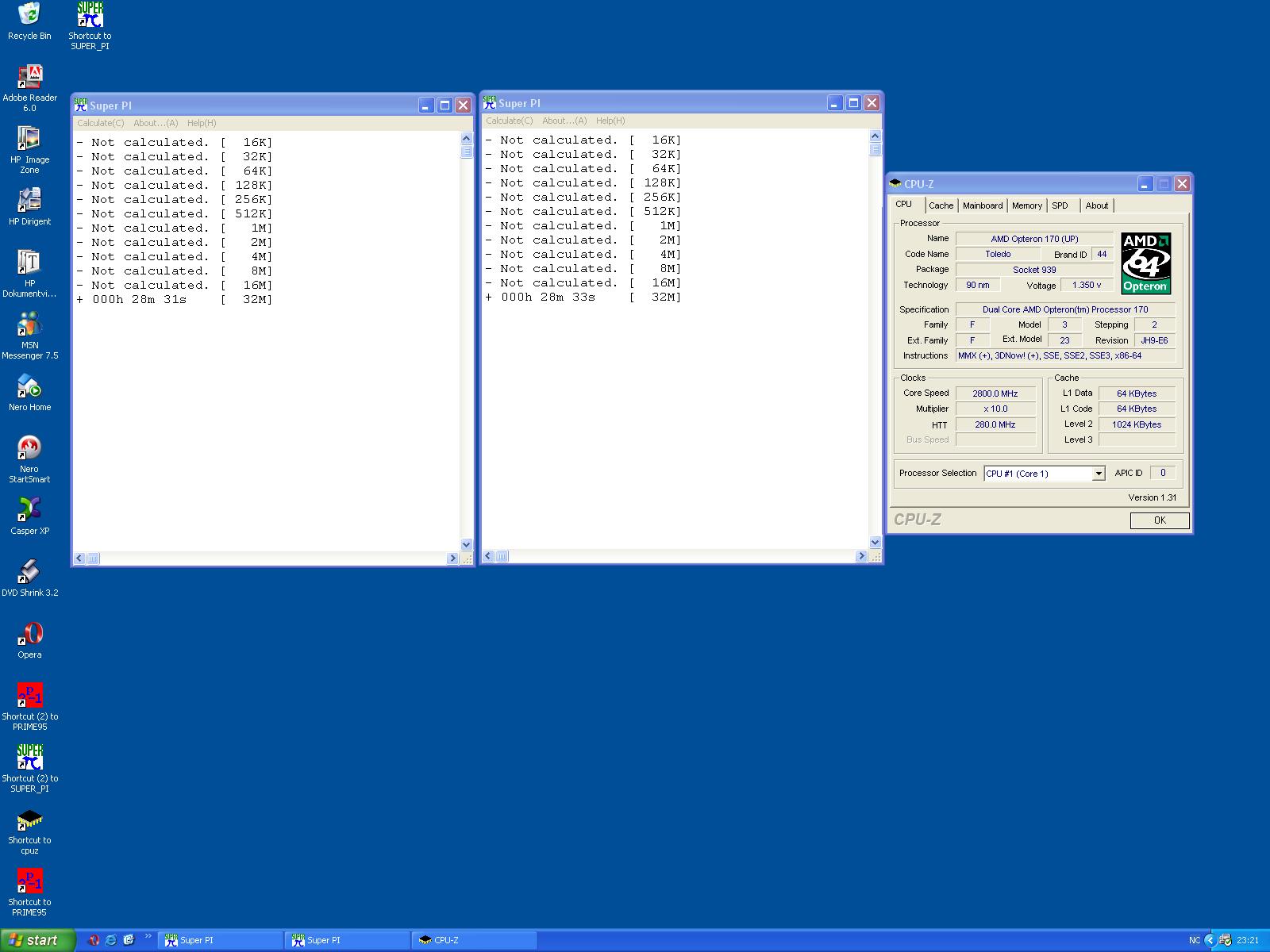Click vertical scrollbar thumb in right Super PI
1270x952 pixels.
(x=875, y=149)
